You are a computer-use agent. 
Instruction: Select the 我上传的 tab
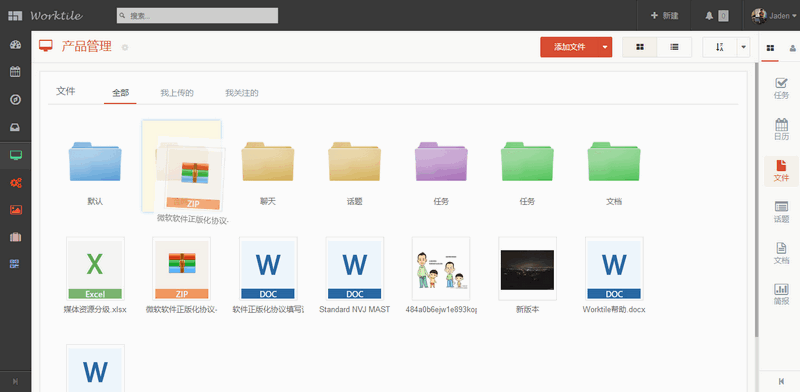177,93
